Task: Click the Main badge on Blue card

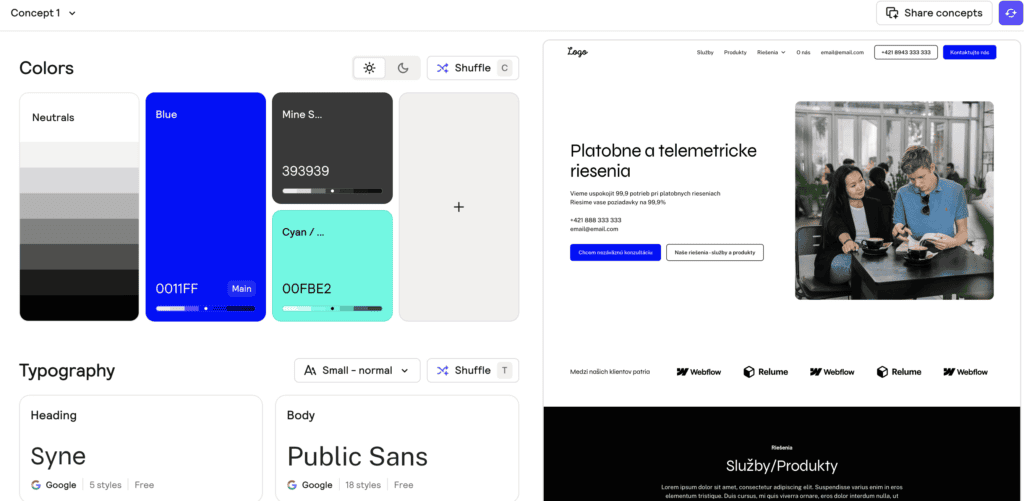Action: [242, 289]
